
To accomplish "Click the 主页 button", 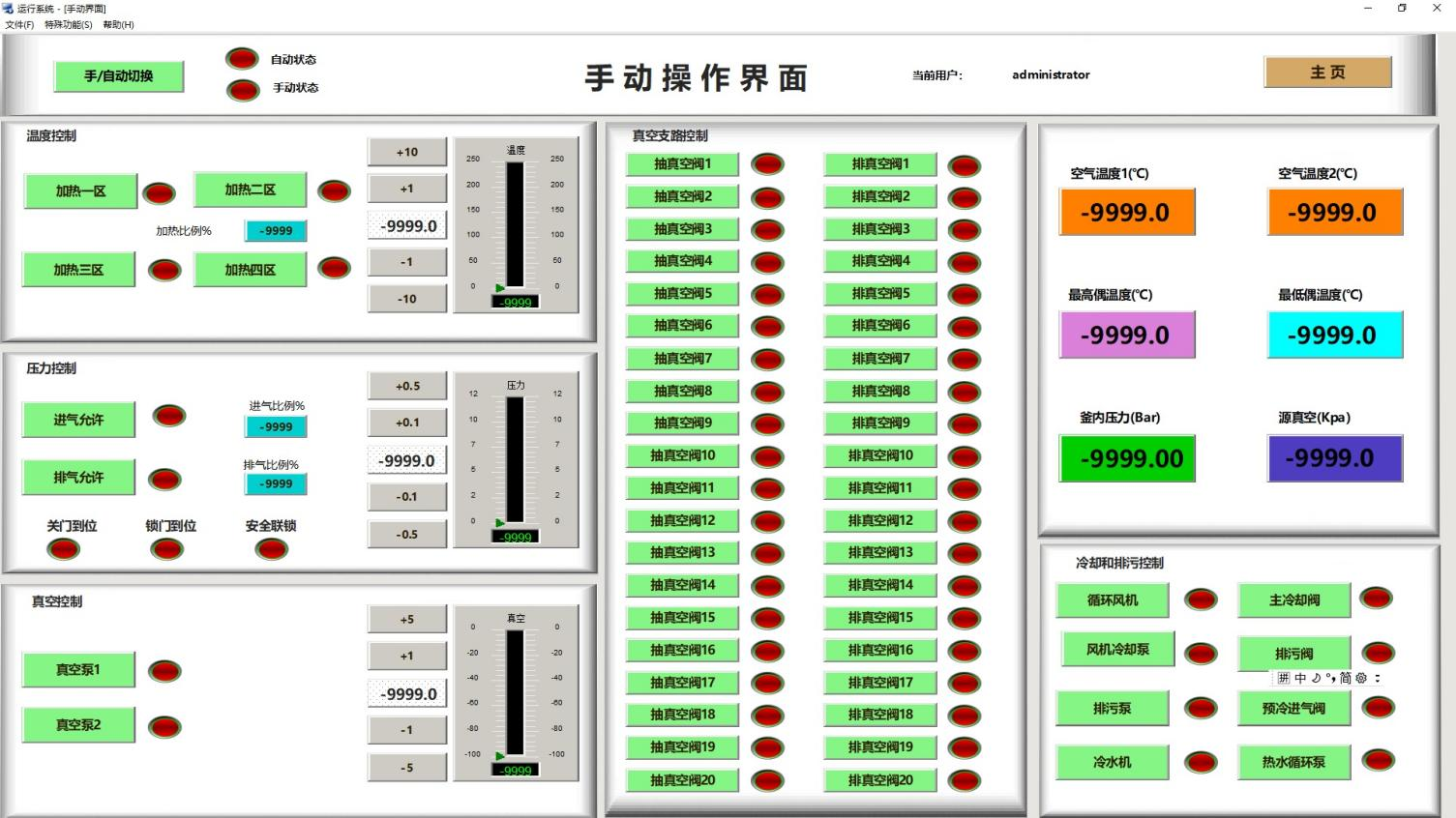I will tap(1326, 72).
